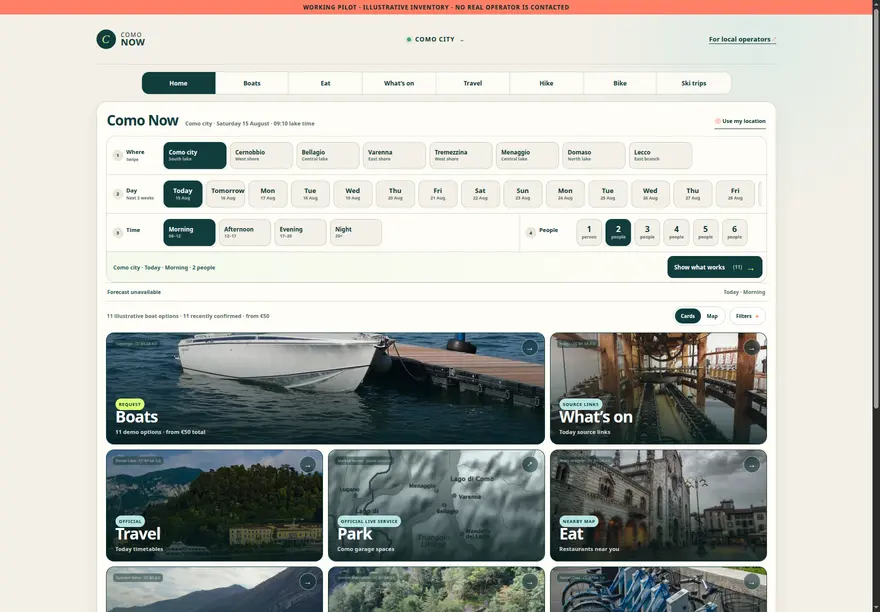Click the Use my location target icon

click(x=717, y=121)
